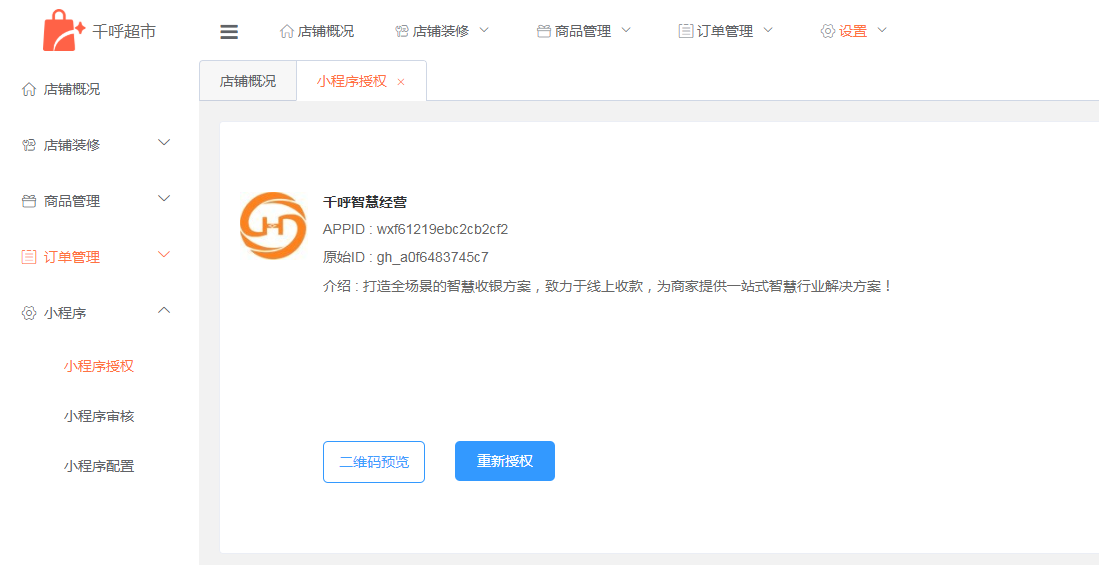1099x565 pixels.
Task: Click the orange 千呼智慧经营 logo image
Action: tap(273, 226)
